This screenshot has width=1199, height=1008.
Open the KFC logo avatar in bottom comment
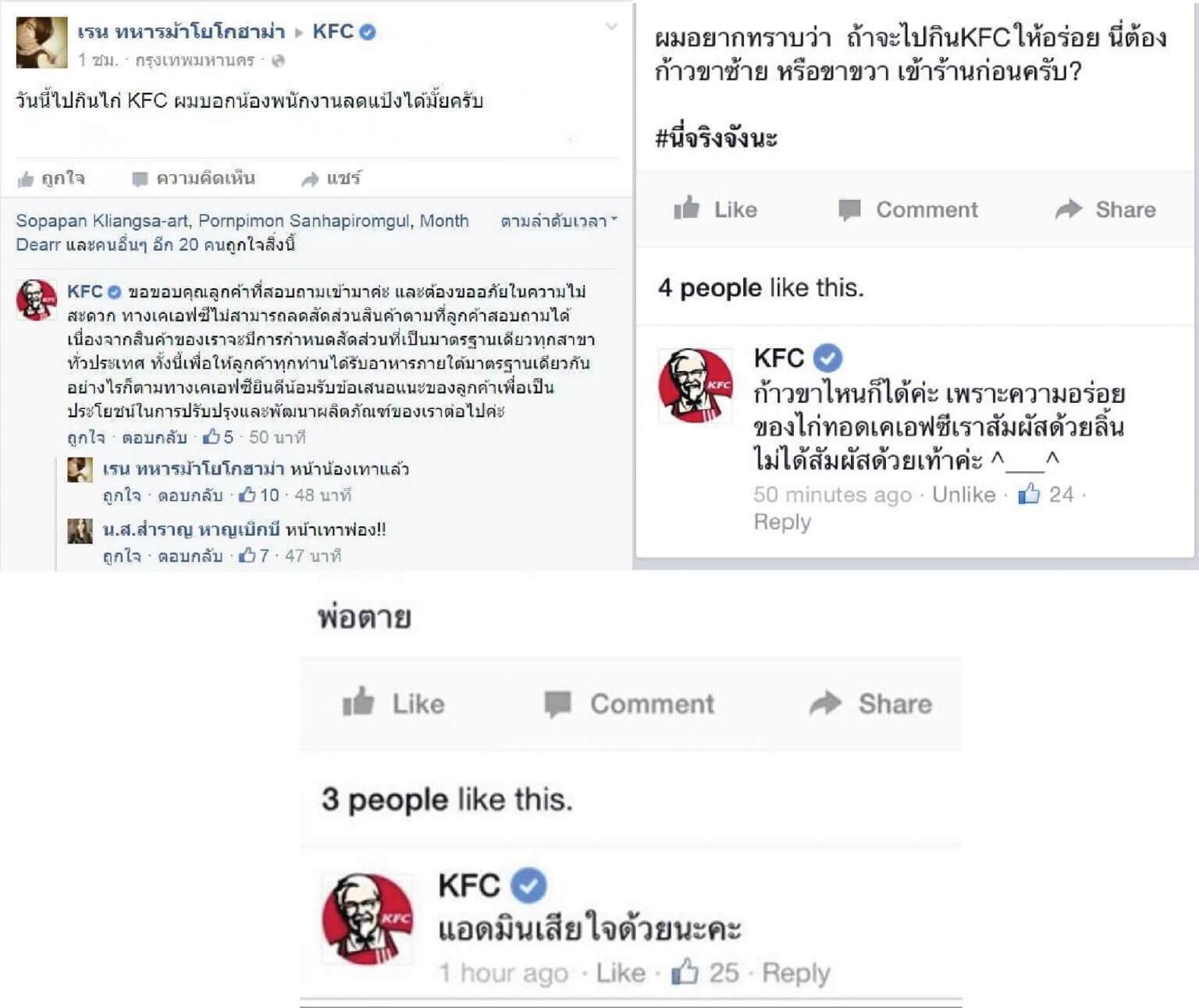pos(367,918)
